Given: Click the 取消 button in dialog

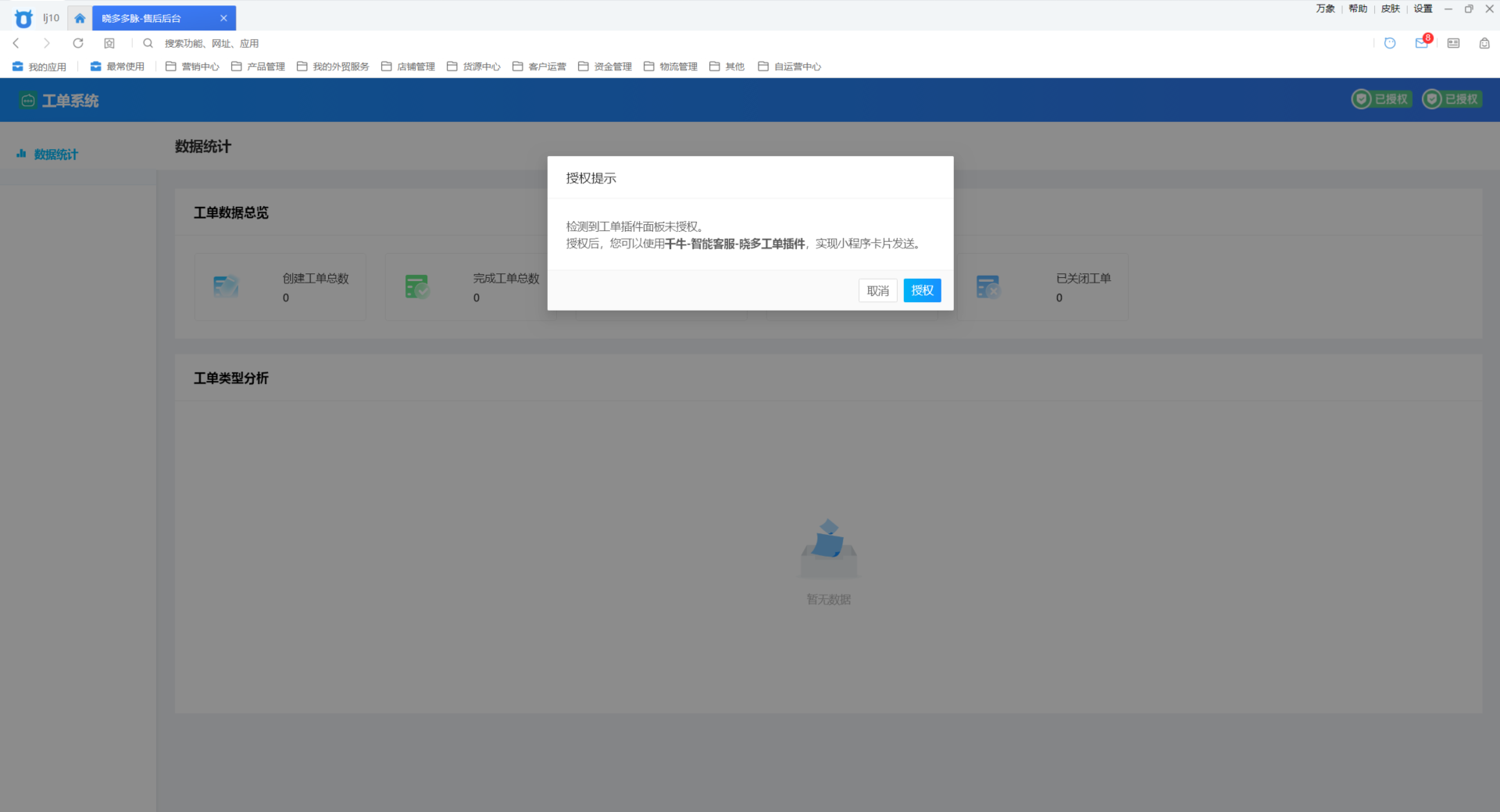Looking at the screenshot, I should (x=877, y=290).
